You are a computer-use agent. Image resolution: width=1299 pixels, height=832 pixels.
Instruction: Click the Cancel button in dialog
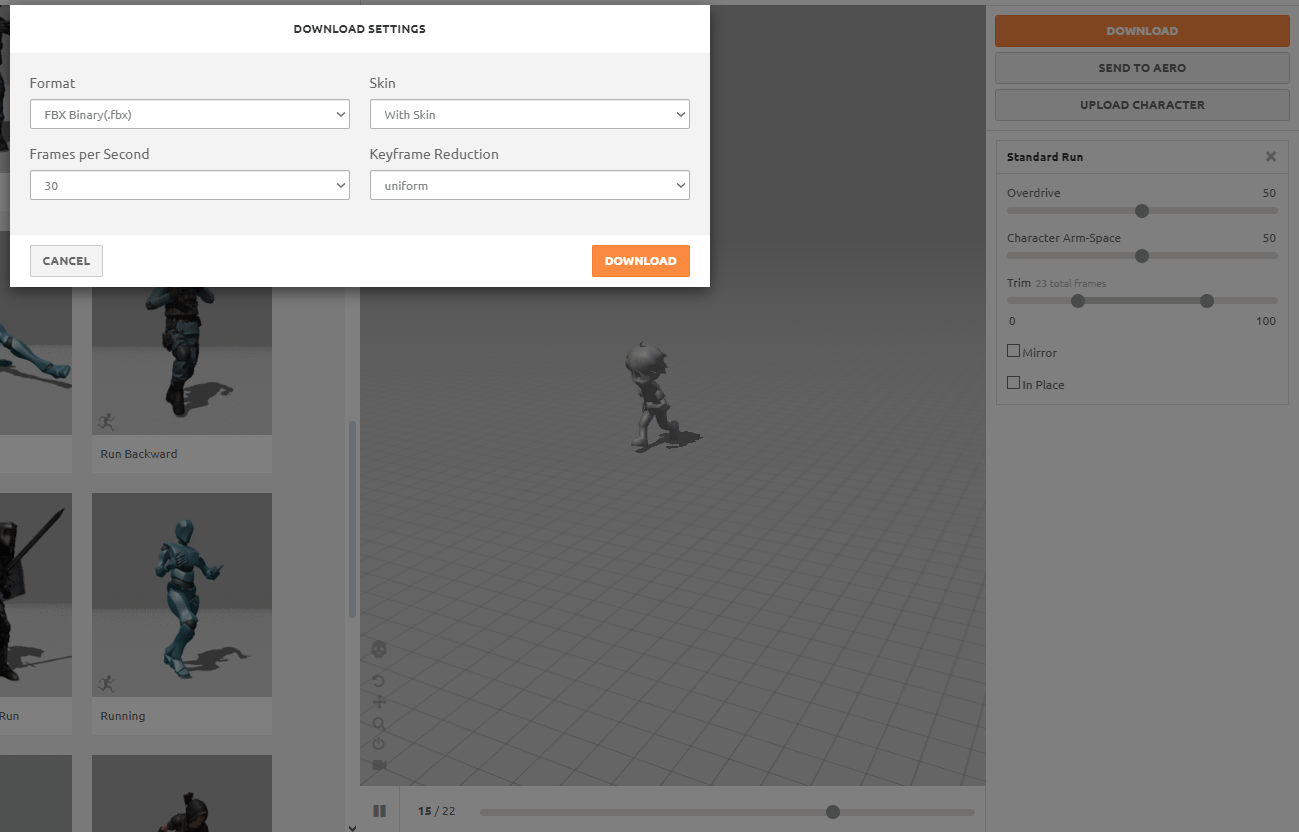point(66,261)
